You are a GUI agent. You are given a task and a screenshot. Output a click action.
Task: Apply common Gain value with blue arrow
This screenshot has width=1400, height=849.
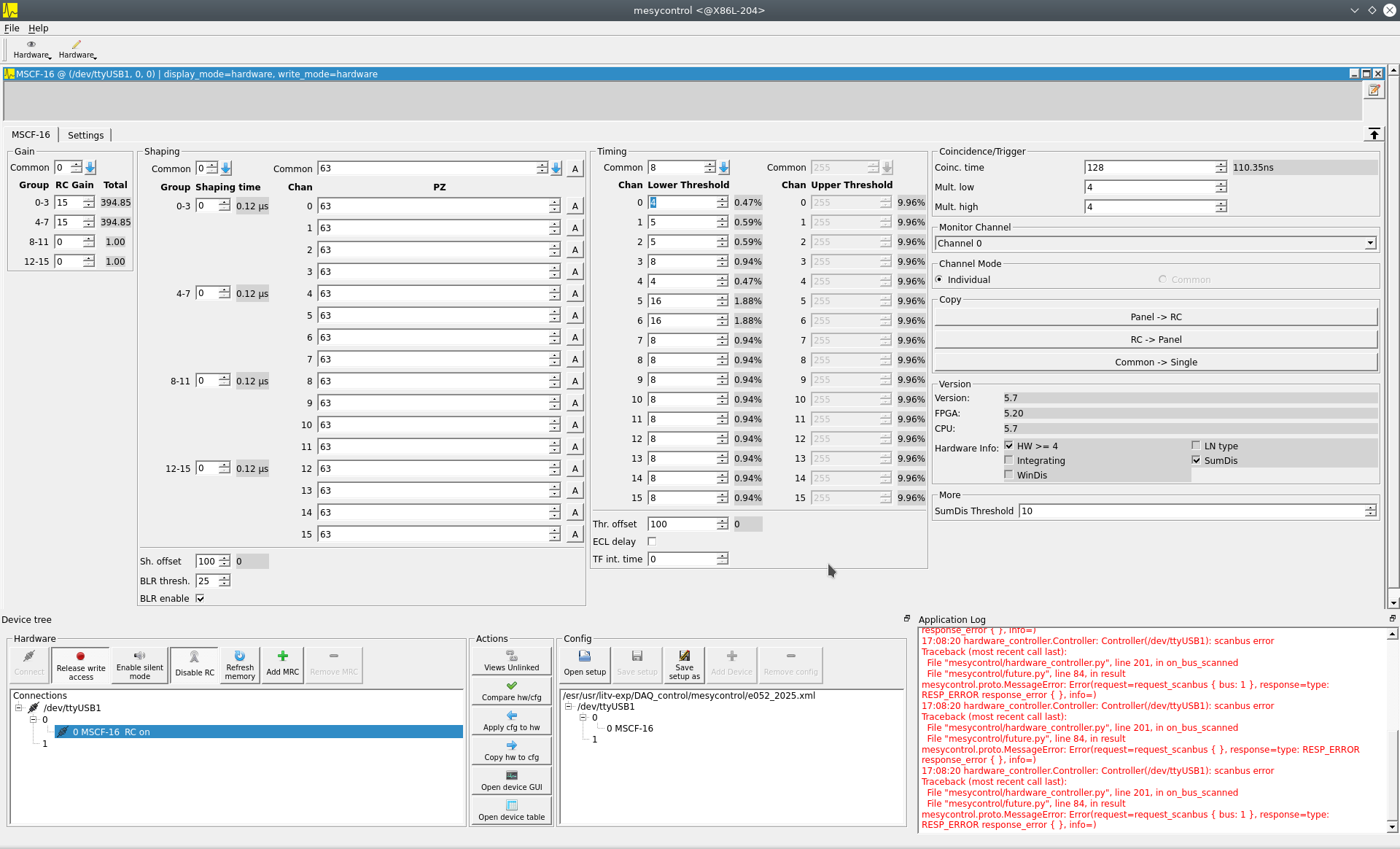pos(90,168)
